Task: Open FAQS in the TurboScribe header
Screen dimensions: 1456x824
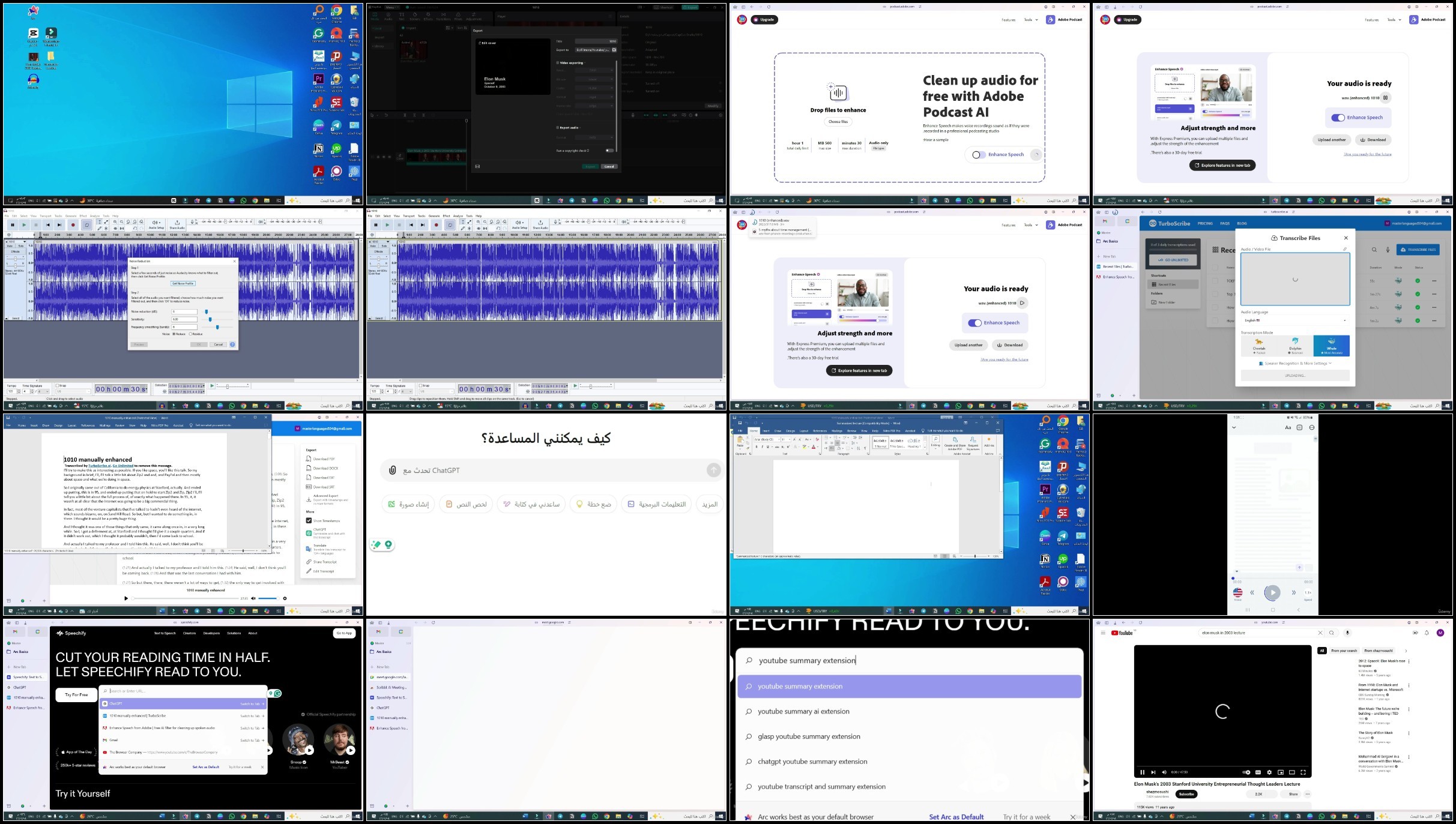Action: coord(1225,223)
